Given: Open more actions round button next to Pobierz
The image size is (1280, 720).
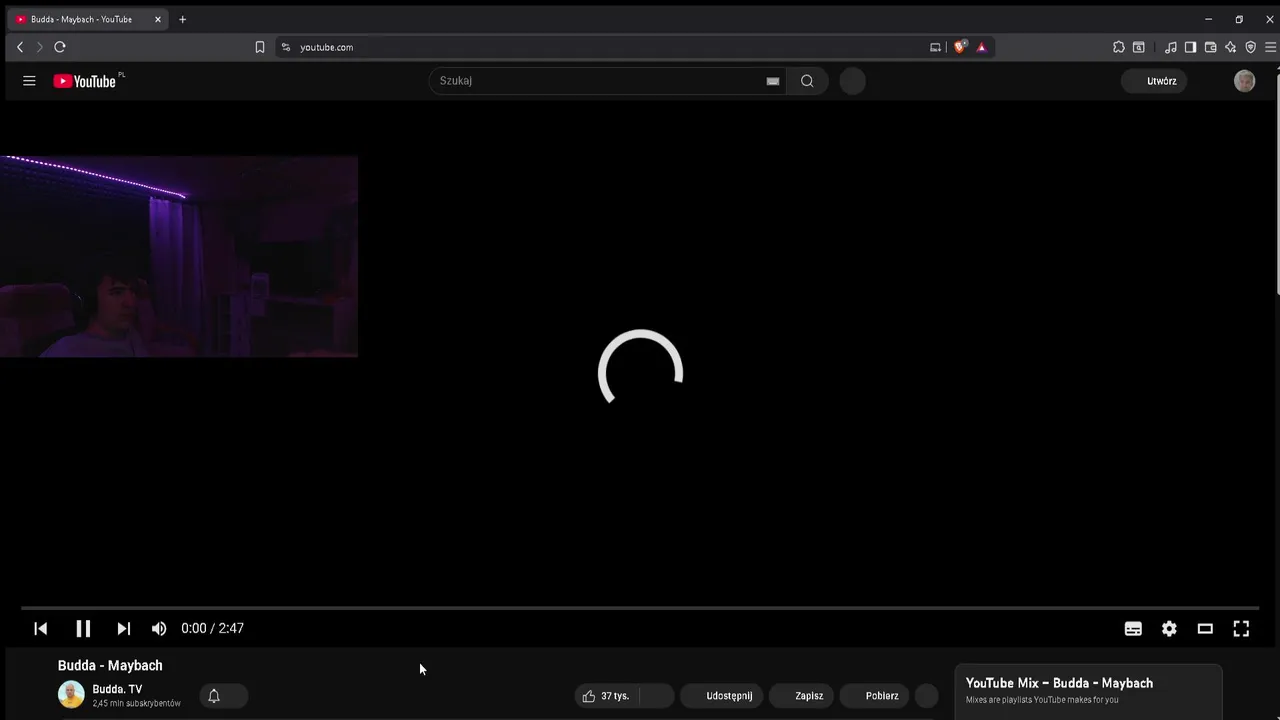Looking at the screenshot, I should [927, 695].
